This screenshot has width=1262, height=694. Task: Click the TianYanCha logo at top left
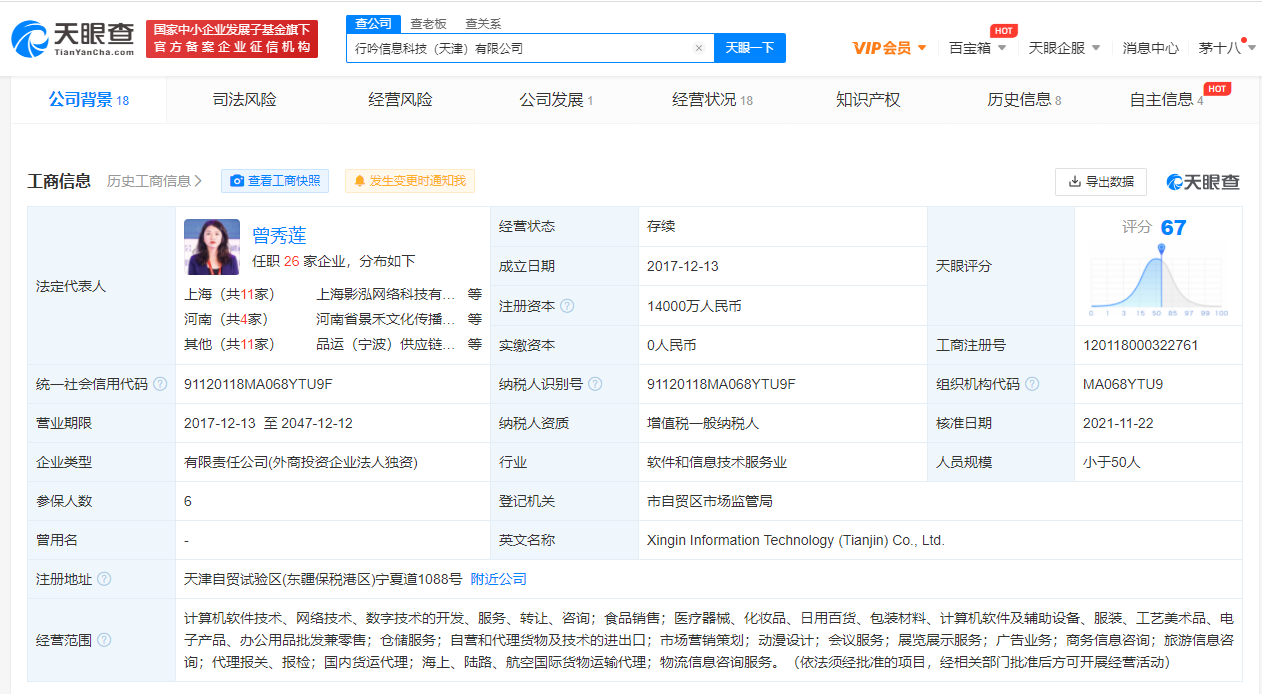(x=72, y=38)
